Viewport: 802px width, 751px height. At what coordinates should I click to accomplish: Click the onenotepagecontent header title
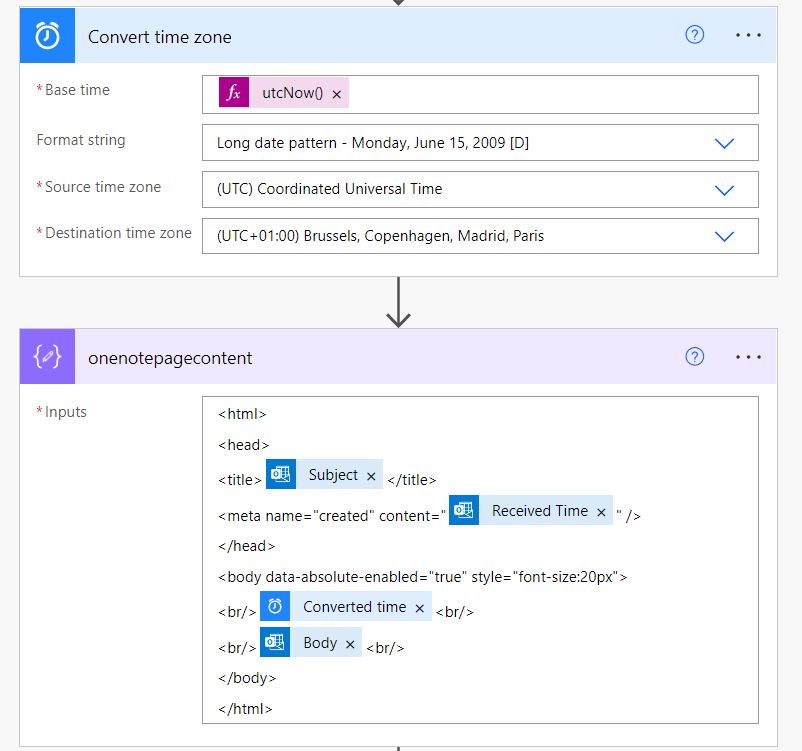170,358
